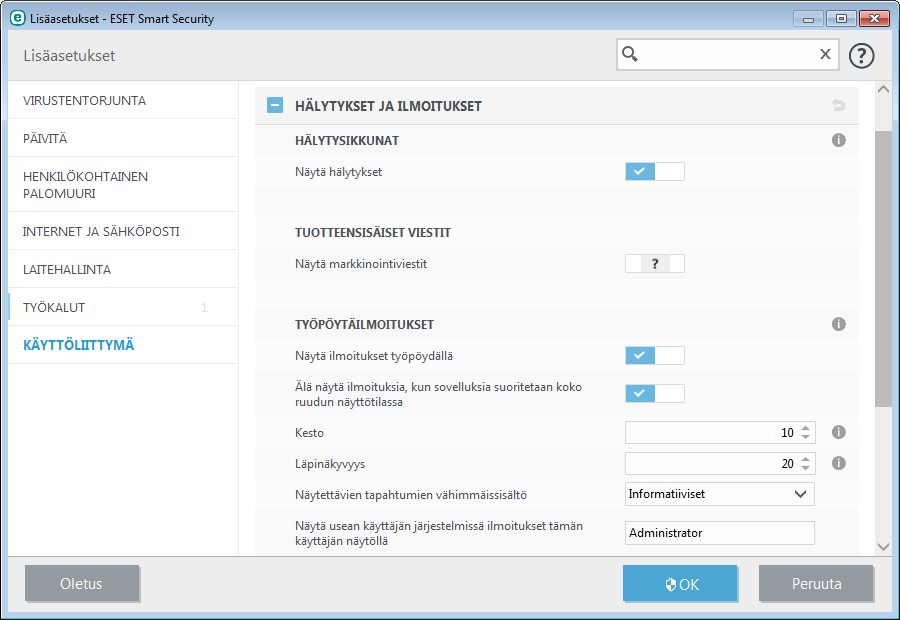
Task: Decrease Kesto value with down arrow
Action: 805,437
